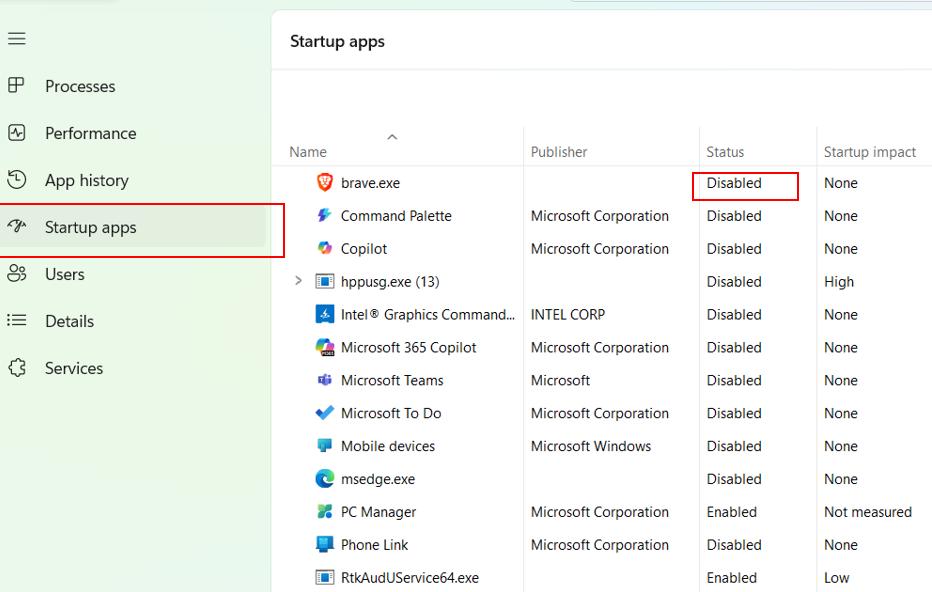Click the PC Manager icon
932x592 pixels.
click(x=325, y=511)
